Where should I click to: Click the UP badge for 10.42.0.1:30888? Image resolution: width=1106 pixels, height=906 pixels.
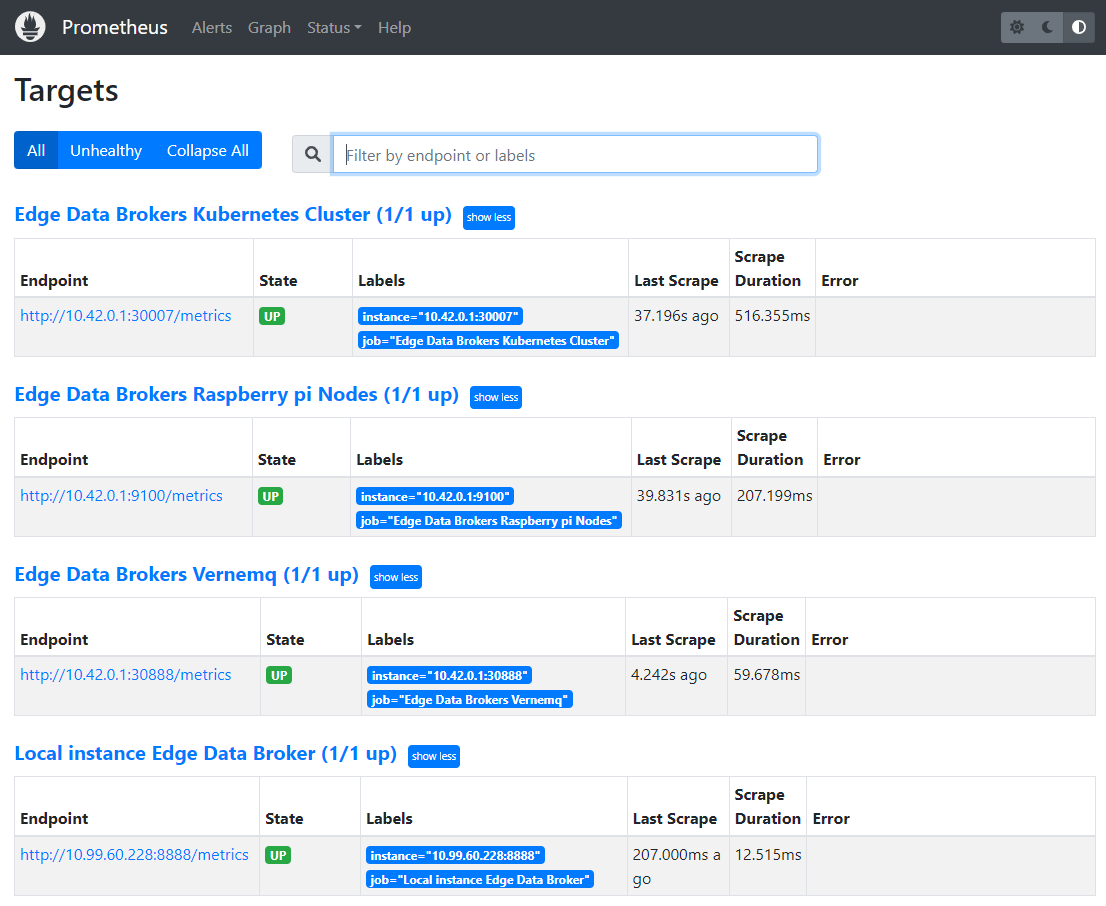click(x=279, y=675)
